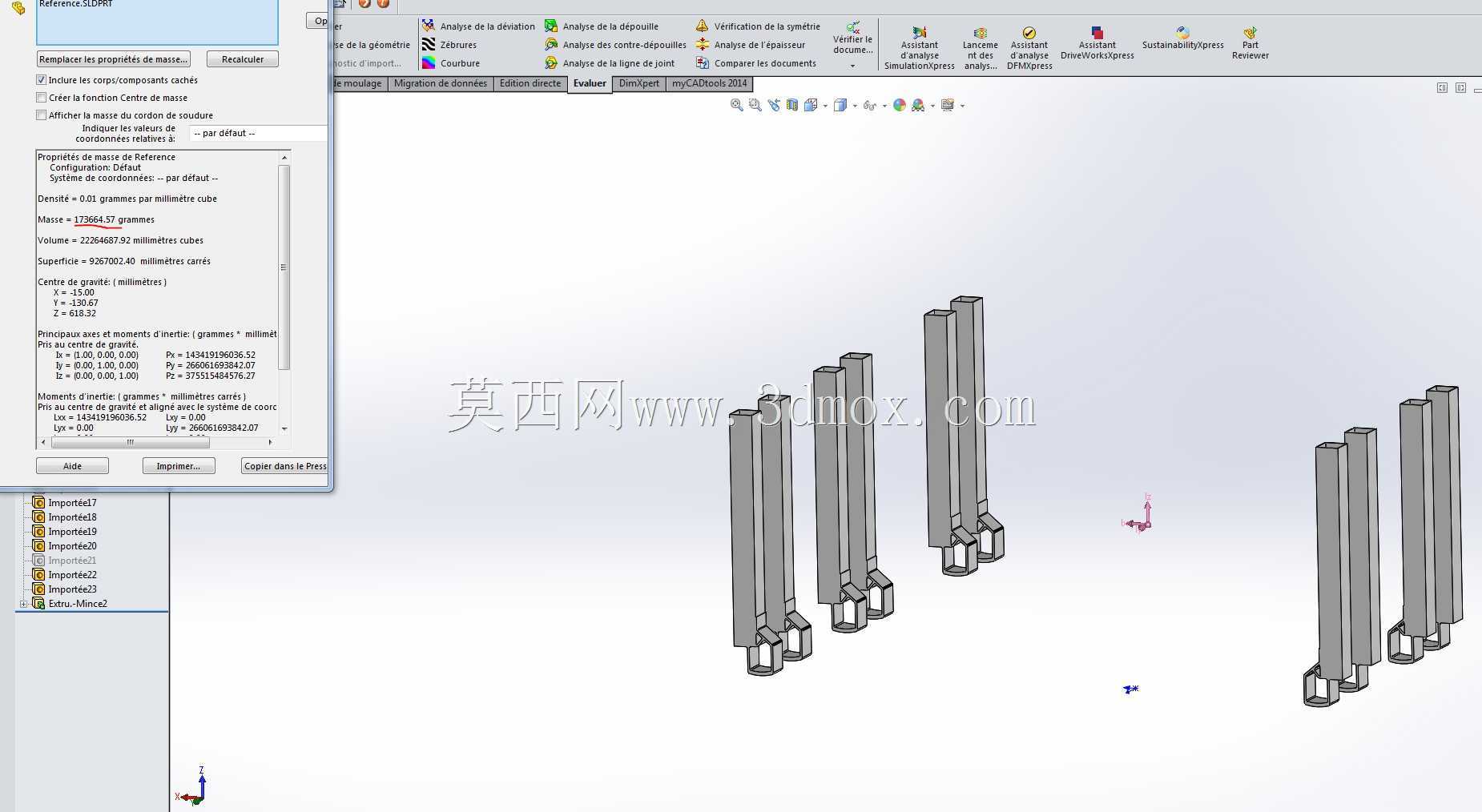Click the Hide/Show Items glasses icon

coord(869,105)
